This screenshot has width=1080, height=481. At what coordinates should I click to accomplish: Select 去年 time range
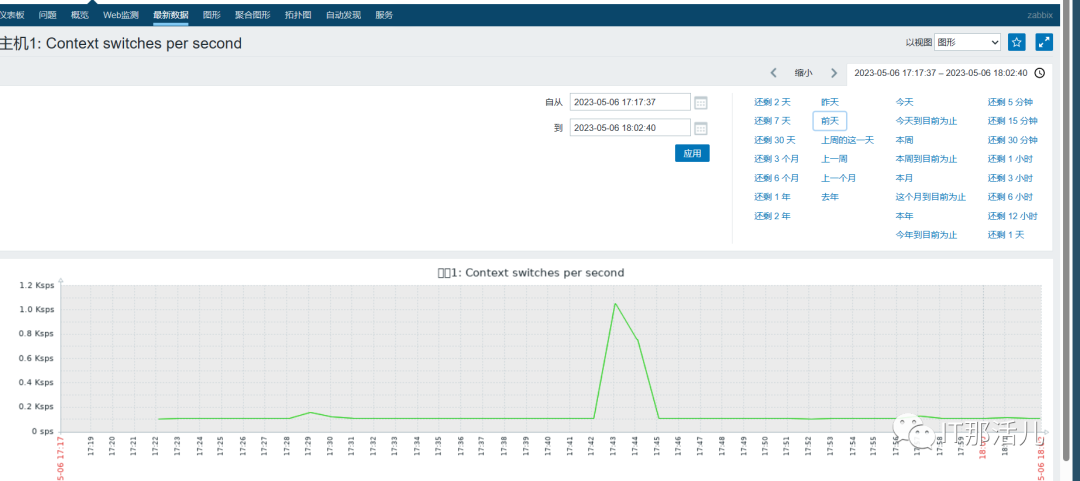pyautogui.click(x=830, y=196)
